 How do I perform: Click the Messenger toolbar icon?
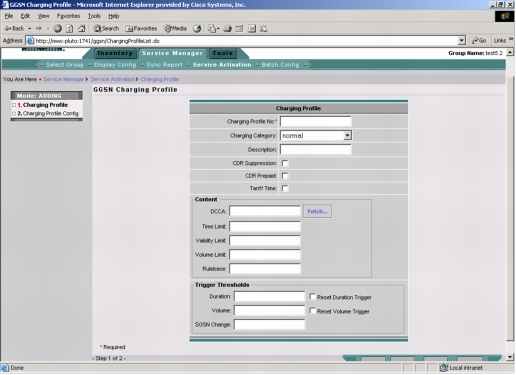coord(264,29)
